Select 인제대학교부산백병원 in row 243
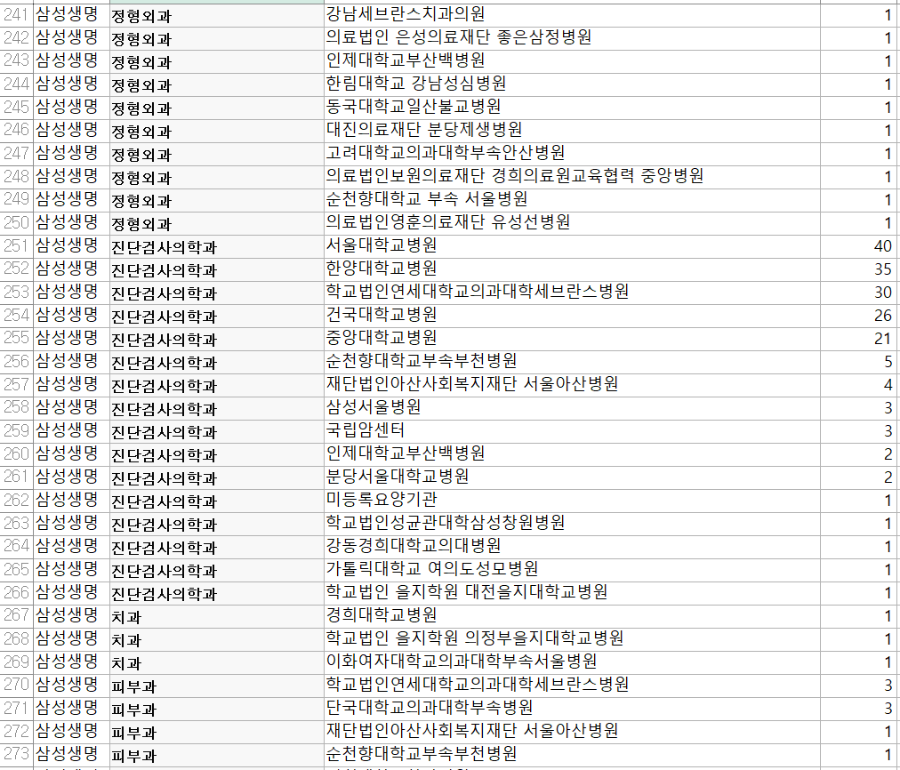 point(572,61)
